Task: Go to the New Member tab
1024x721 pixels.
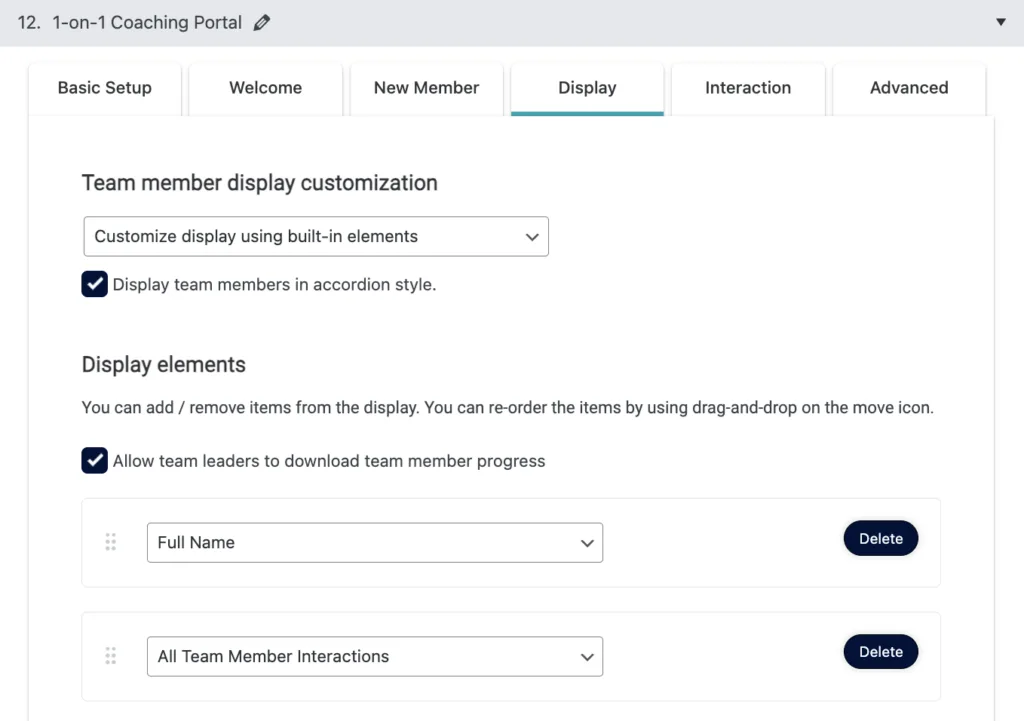Action: (426, 88)
